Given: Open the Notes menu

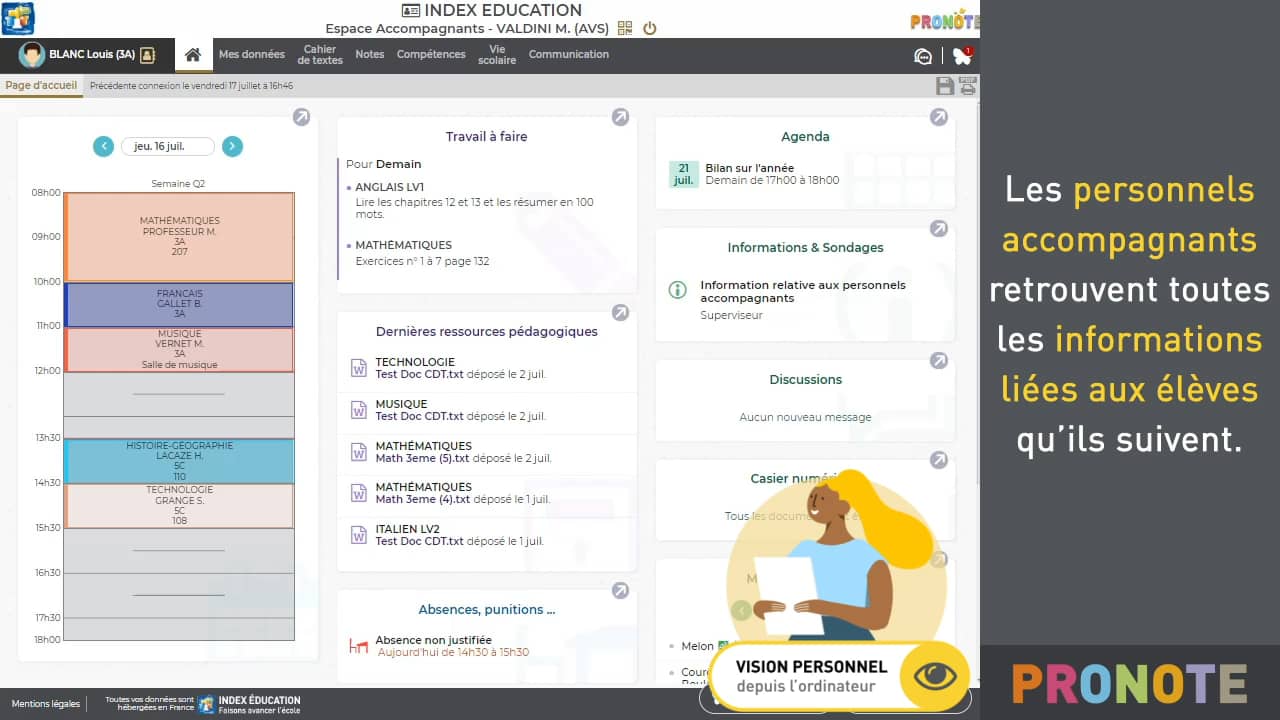Looking at the screenshot, I should click(369, 55).
